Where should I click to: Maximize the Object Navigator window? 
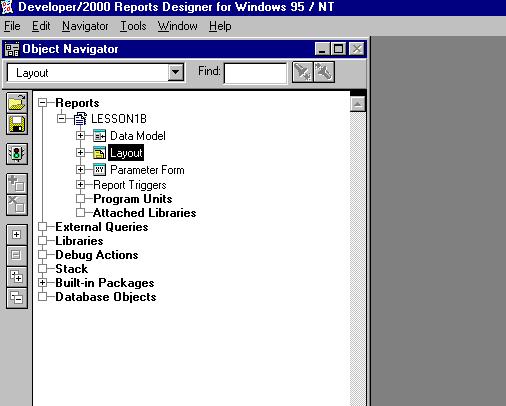(x=339, y=49)
